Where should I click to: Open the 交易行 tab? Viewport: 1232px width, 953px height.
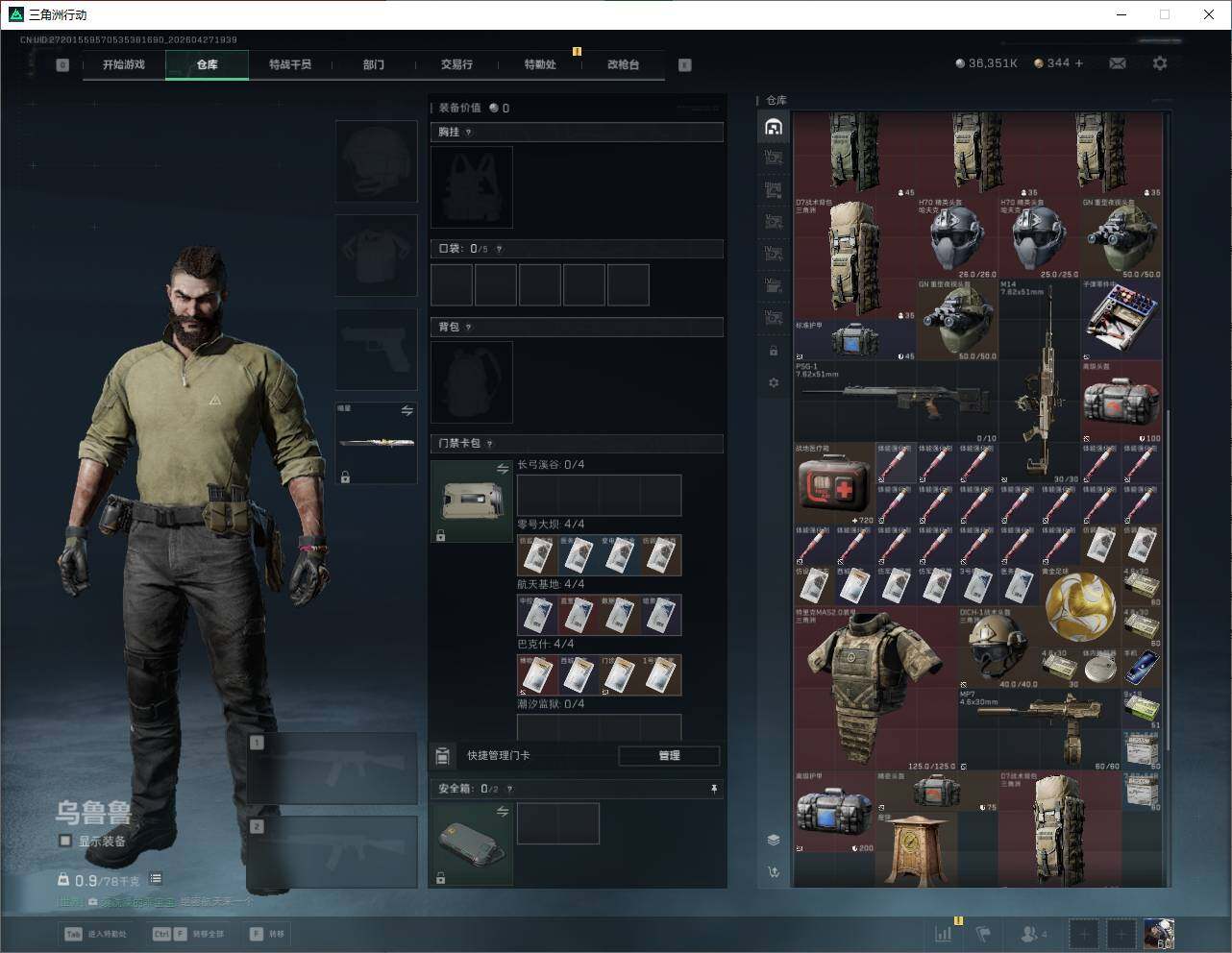coord(456,64)
